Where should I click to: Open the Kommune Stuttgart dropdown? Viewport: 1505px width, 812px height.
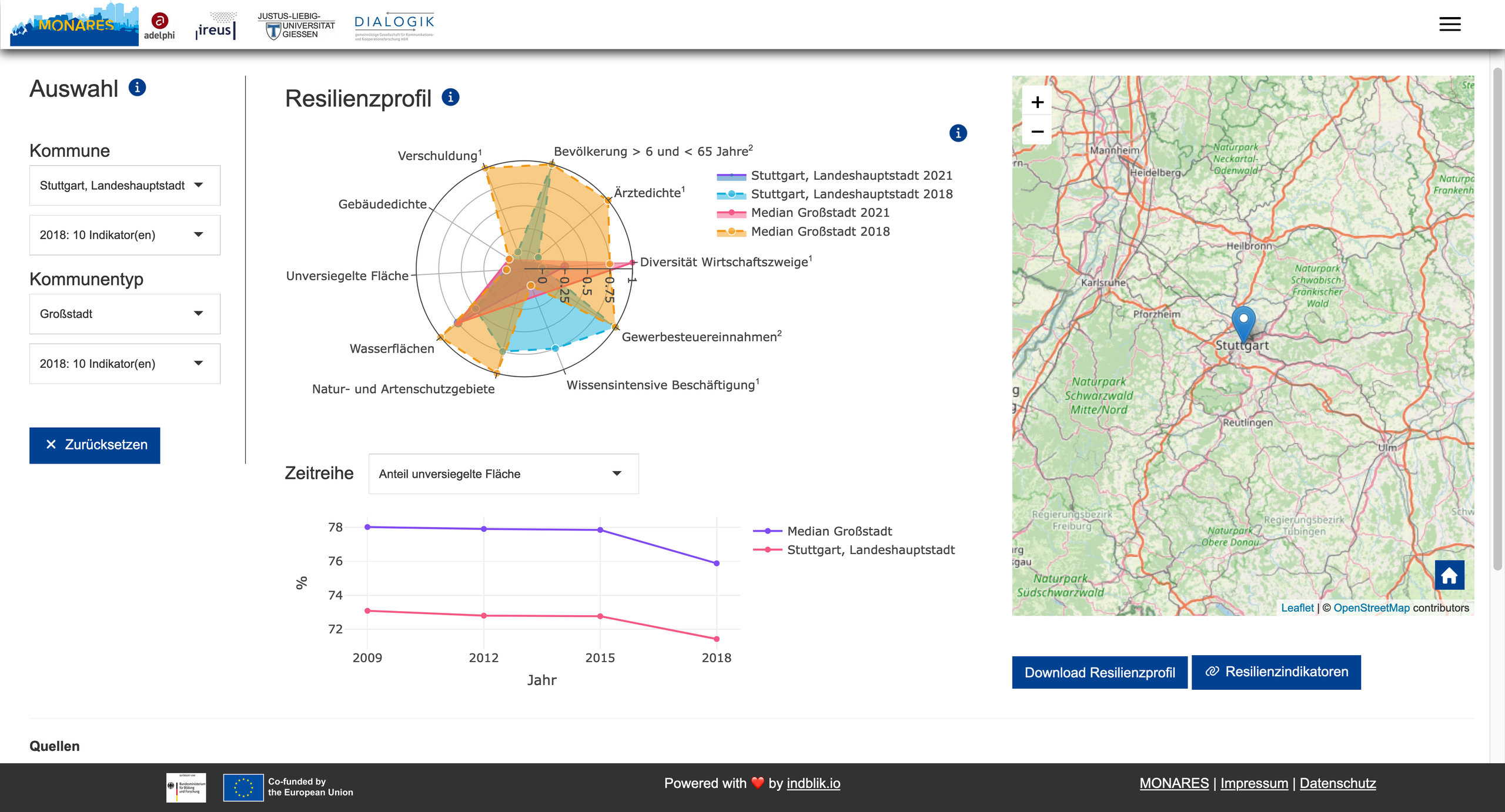pos(125,186)
